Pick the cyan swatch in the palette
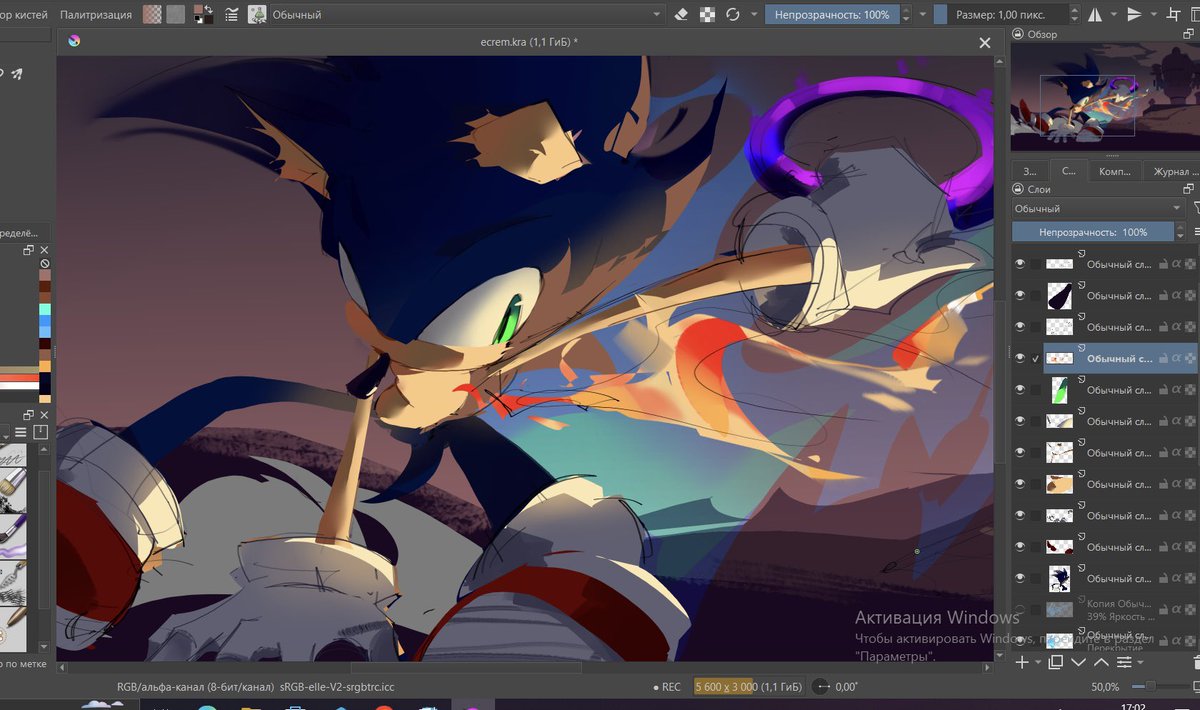The height and width of the screenshot is (710, 1200). pyautogui.click(x=45, y=310)
